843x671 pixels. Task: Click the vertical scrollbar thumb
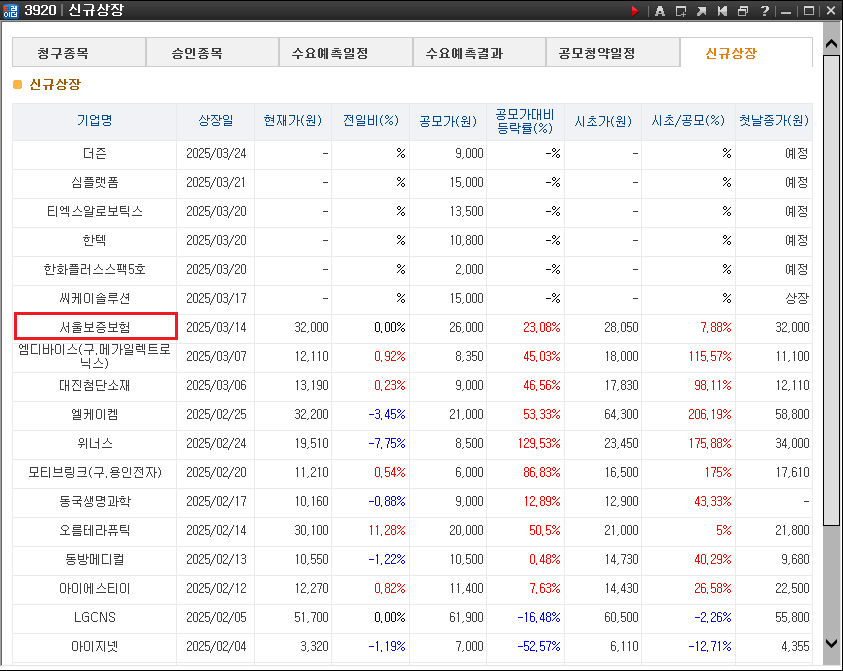[x=831, y=289]
